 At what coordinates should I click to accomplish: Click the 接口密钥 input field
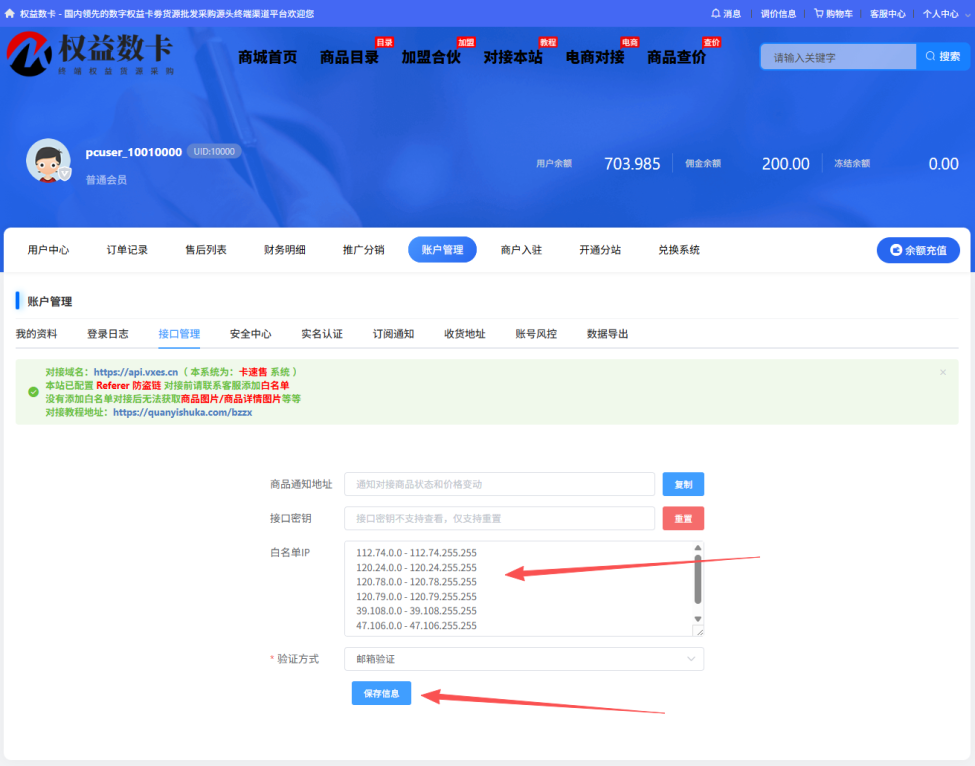click(499, 519)
